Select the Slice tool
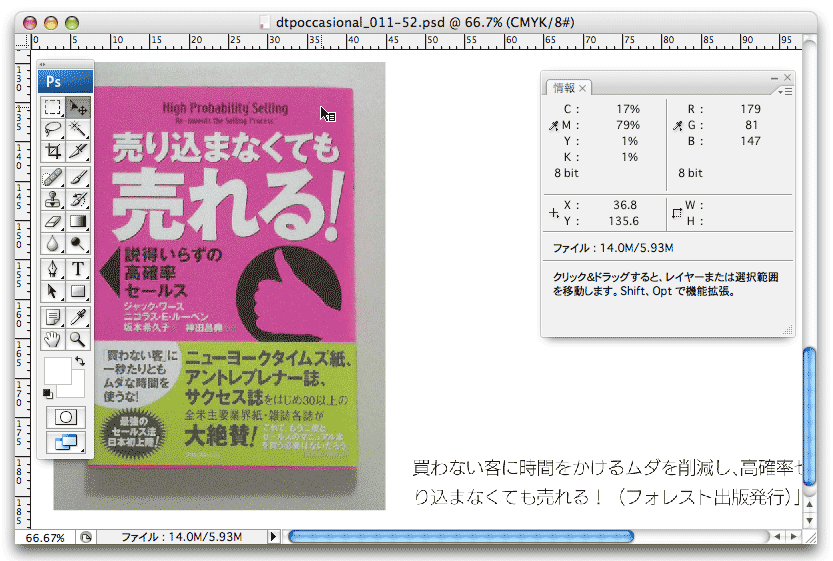This screenshot has width=833, height=561. click(x=78, y=151)
